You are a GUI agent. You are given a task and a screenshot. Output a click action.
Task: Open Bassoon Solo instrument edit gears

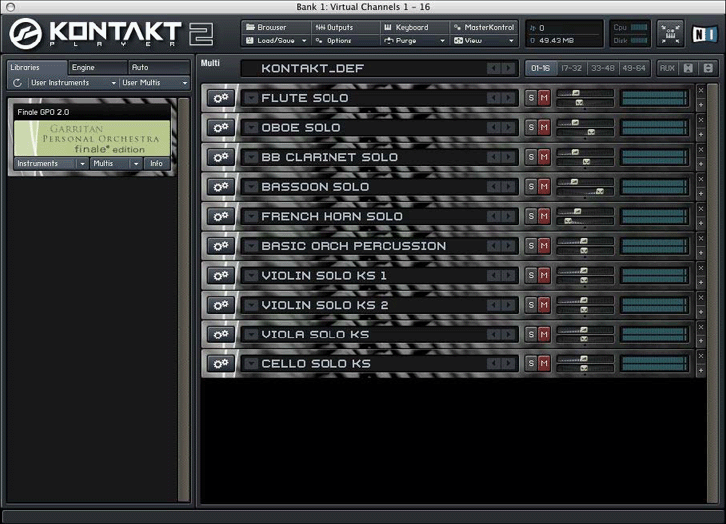pos(220,187)
